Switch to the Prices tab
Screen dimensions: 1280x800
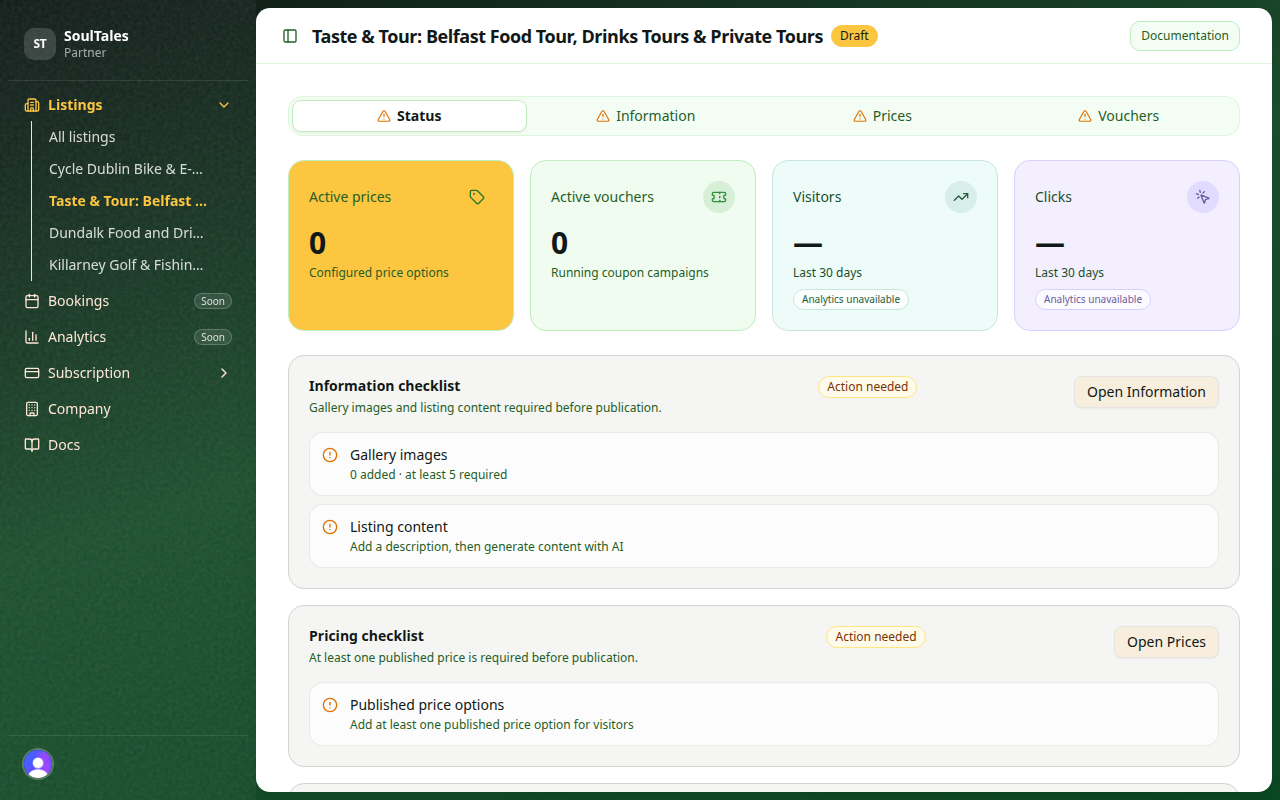click(882, 116)
